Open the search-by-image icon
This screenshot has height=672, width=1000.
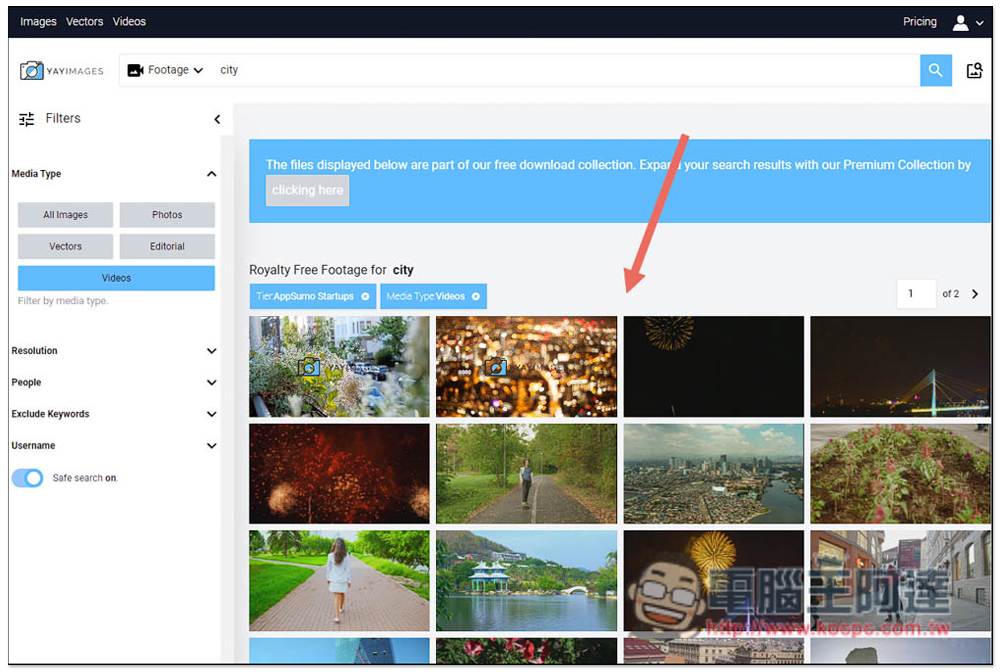coord(974,70)
